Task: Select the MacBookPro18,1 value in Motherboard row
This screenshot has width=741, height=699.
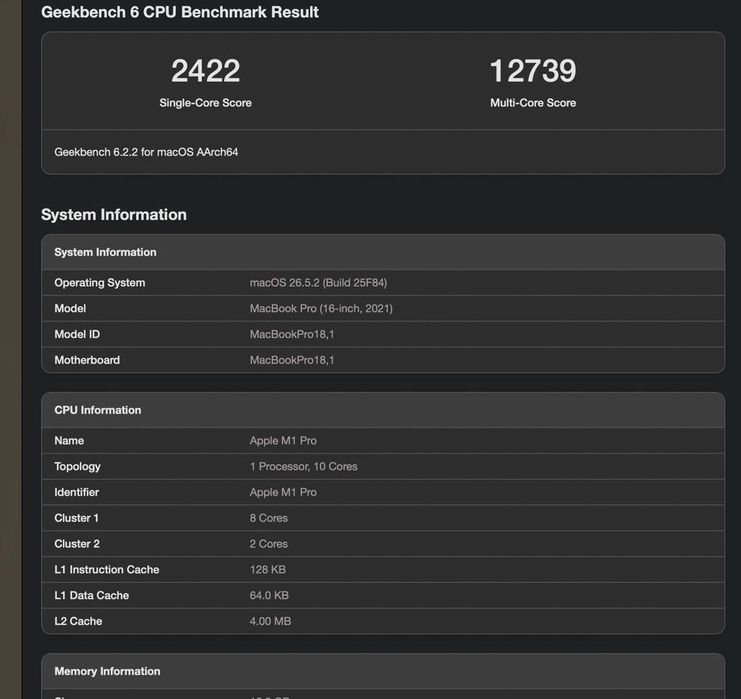Action: tap(292, 360)
